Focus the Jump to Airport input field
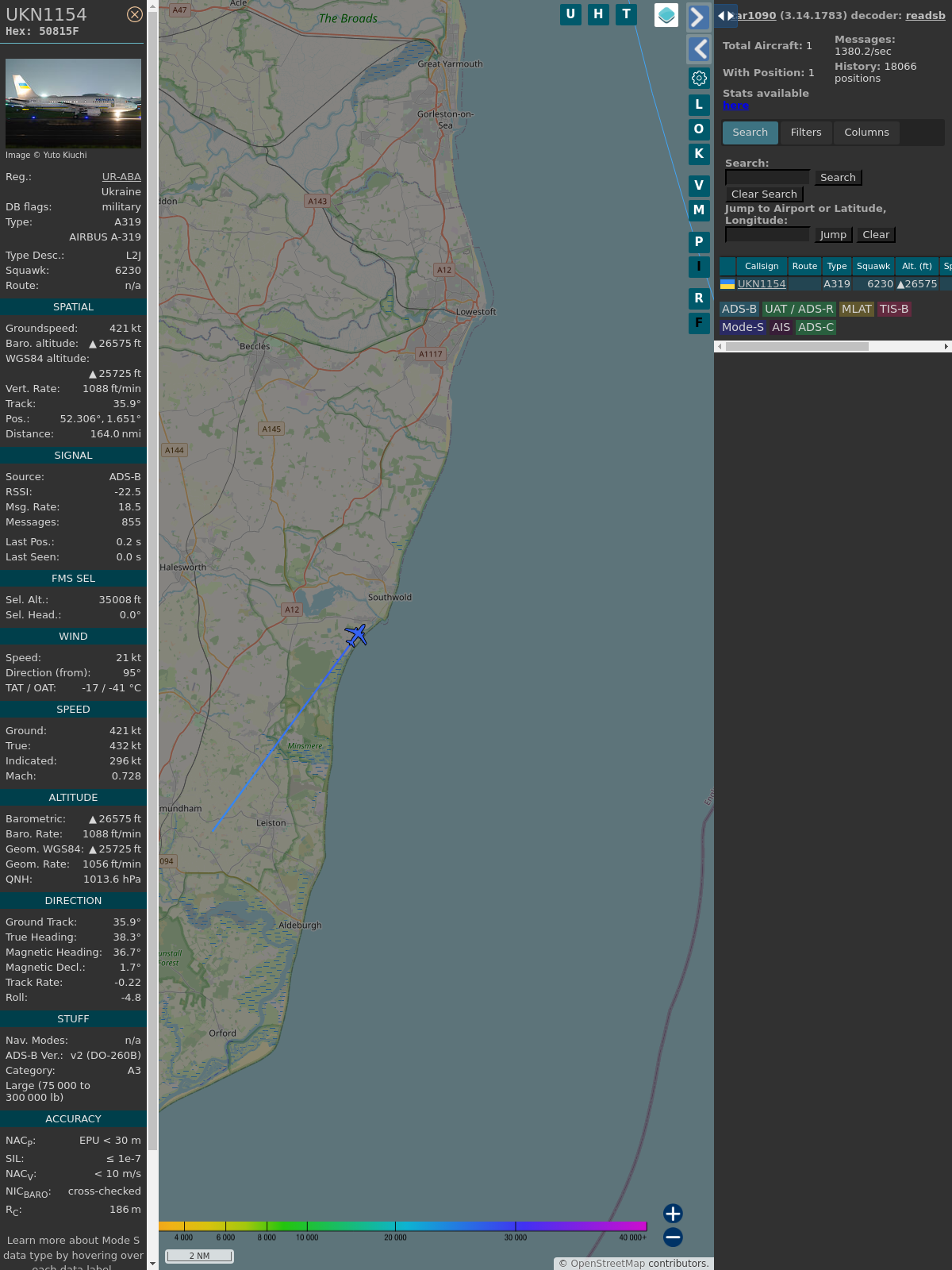The image size is (952, 1270). (x=768, y=235)
